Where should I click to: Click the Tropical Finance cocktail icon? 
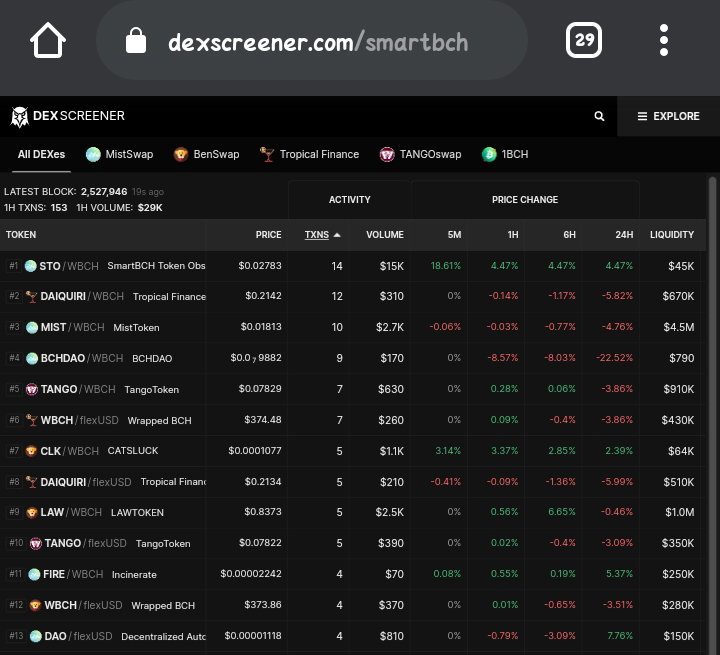tap(267, 154)
